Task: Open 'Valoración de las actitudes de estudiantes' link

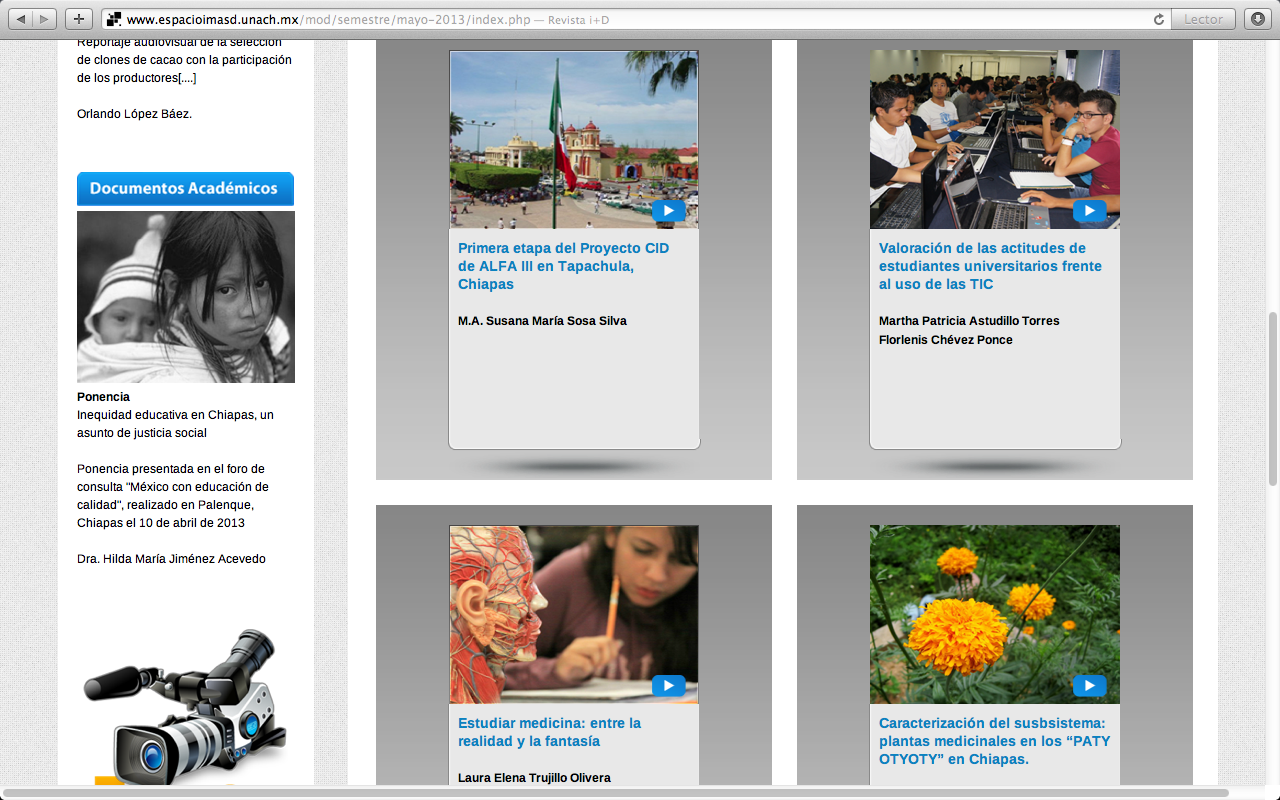Action: tap(990, 266)
